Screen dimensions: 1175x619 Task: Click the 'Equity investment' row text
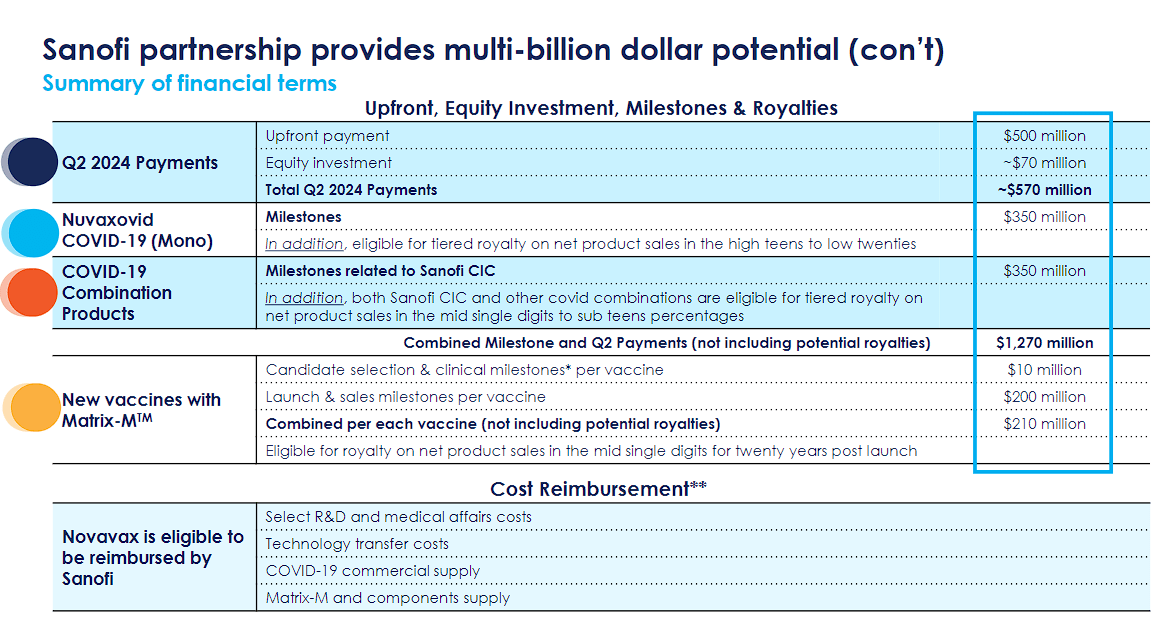pos(329,163)
